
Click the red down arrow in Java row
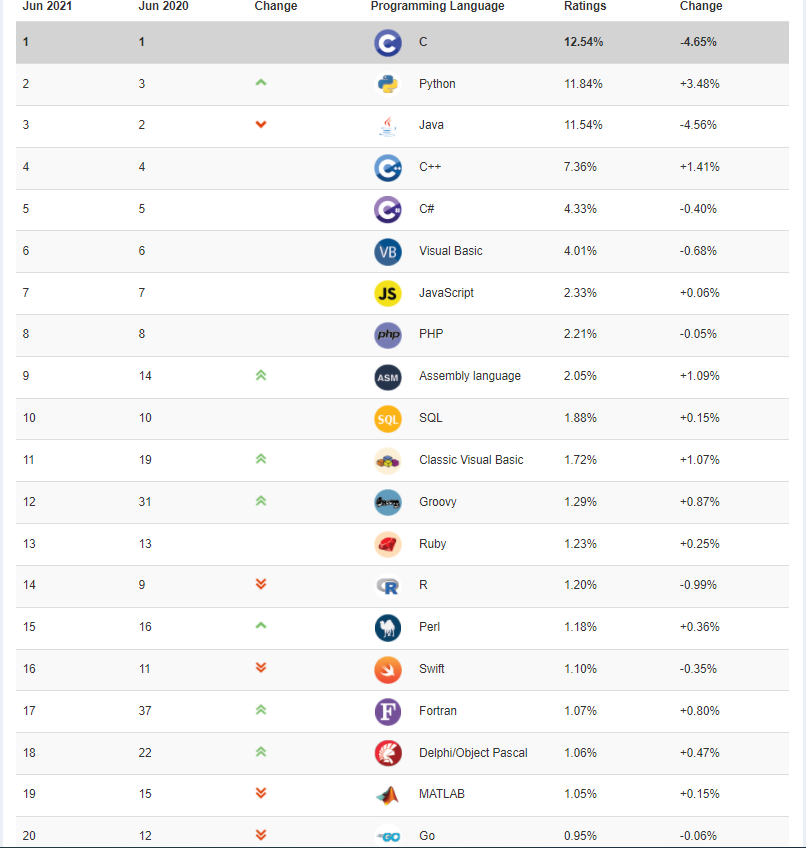[261, 125]
